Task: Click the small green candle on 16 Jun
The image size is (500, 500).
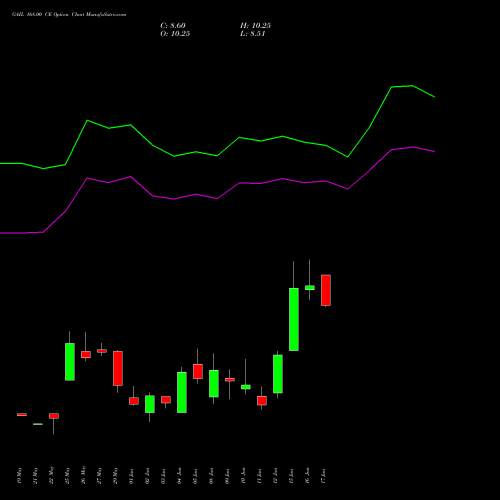Action: tap(310, 287)
